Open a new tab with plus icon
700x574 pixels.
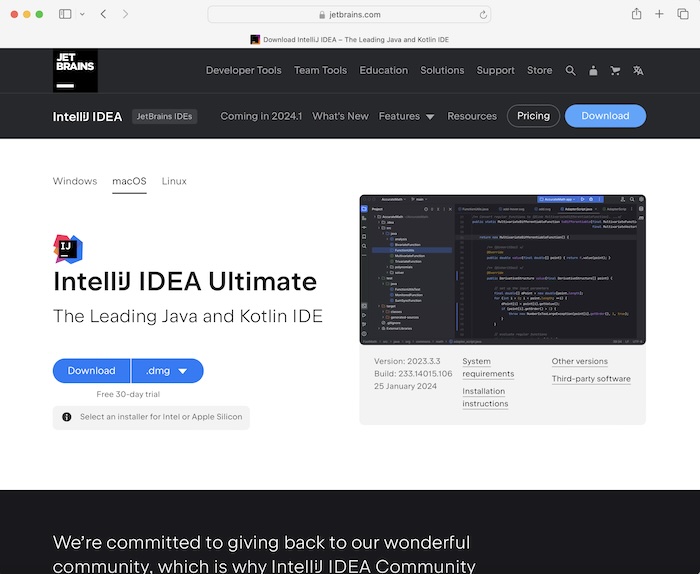659,14
